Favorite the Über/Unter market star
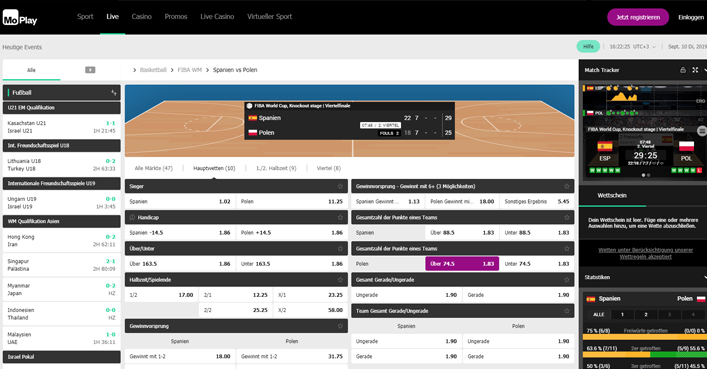 [340, 248]
